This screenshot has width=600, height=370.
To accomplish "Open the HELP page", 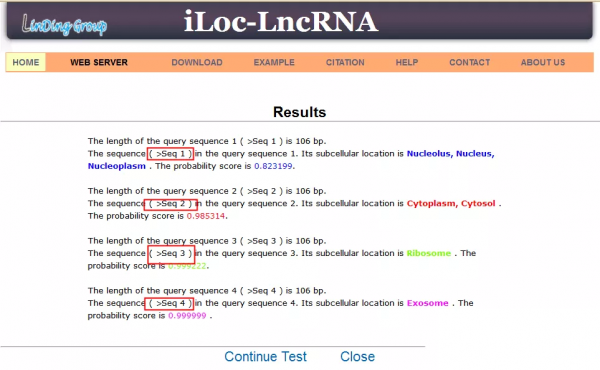I will [407, 62].
